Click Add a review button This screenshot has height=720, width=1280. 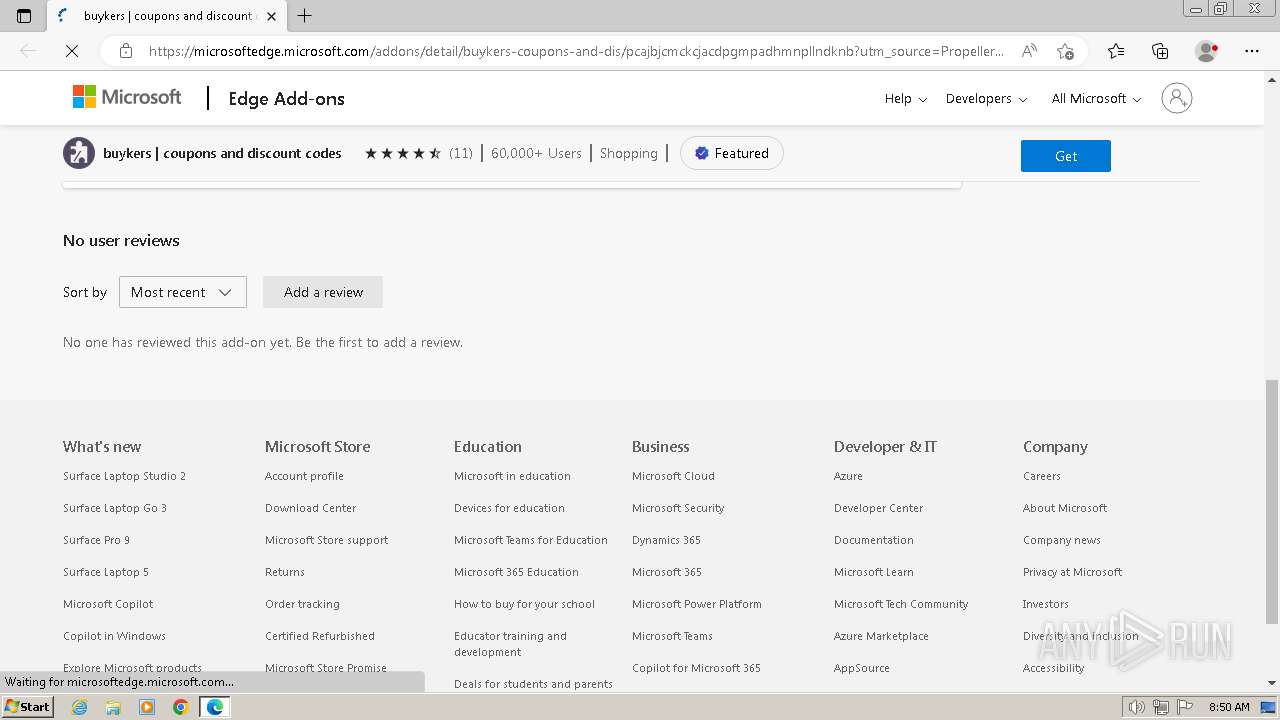pyautogui.click(x=323, y=292)
